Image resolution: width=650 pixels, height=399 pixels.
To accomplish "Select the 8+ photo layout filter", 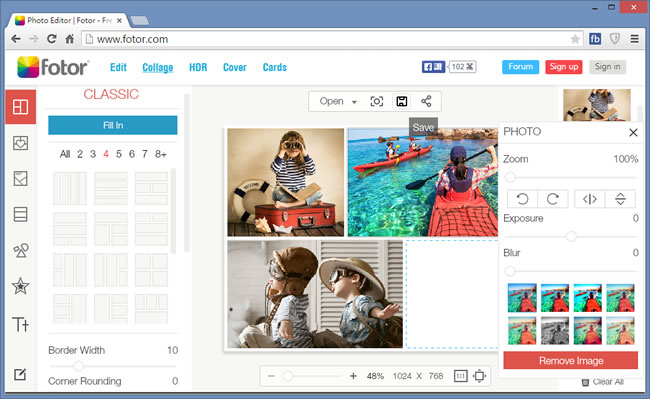I will 161,154.
